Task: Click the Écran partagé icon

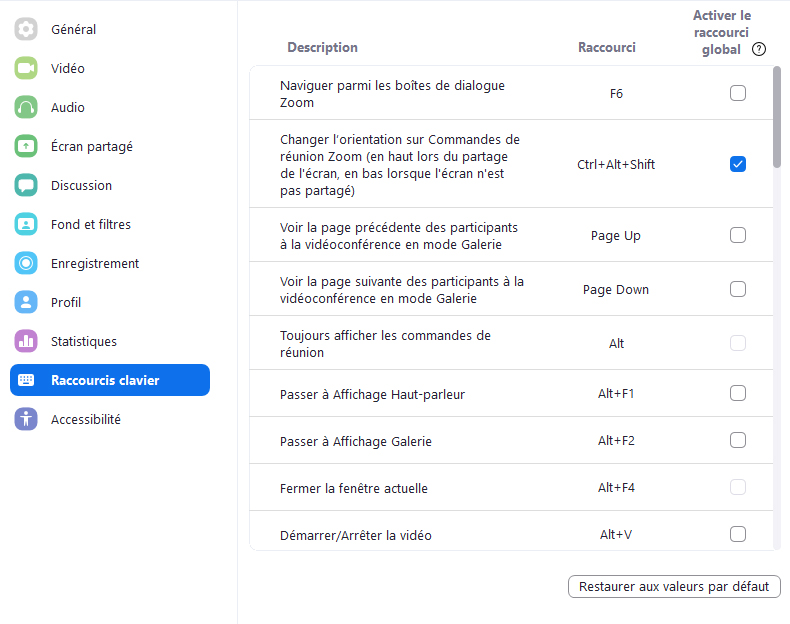Action: pyautogui.click(x=26, y=147)
